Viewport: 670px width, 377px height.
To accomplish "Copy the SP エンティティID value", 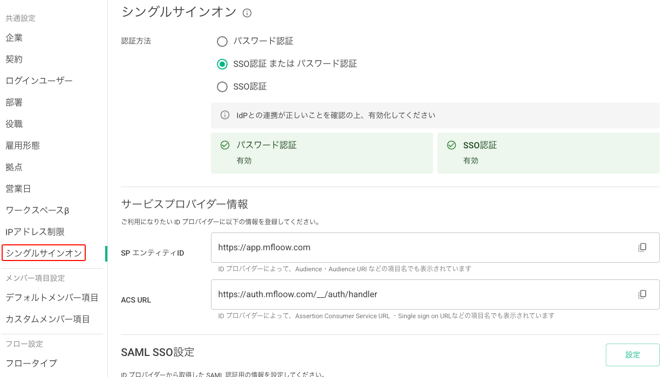I will coord(642,247).
